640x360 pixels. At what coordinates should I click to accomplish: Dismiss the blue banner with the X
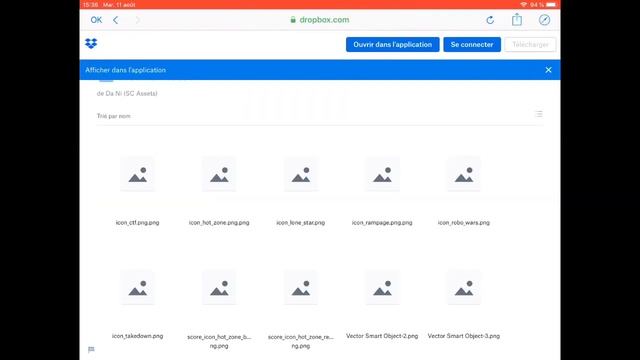[548, 70]
